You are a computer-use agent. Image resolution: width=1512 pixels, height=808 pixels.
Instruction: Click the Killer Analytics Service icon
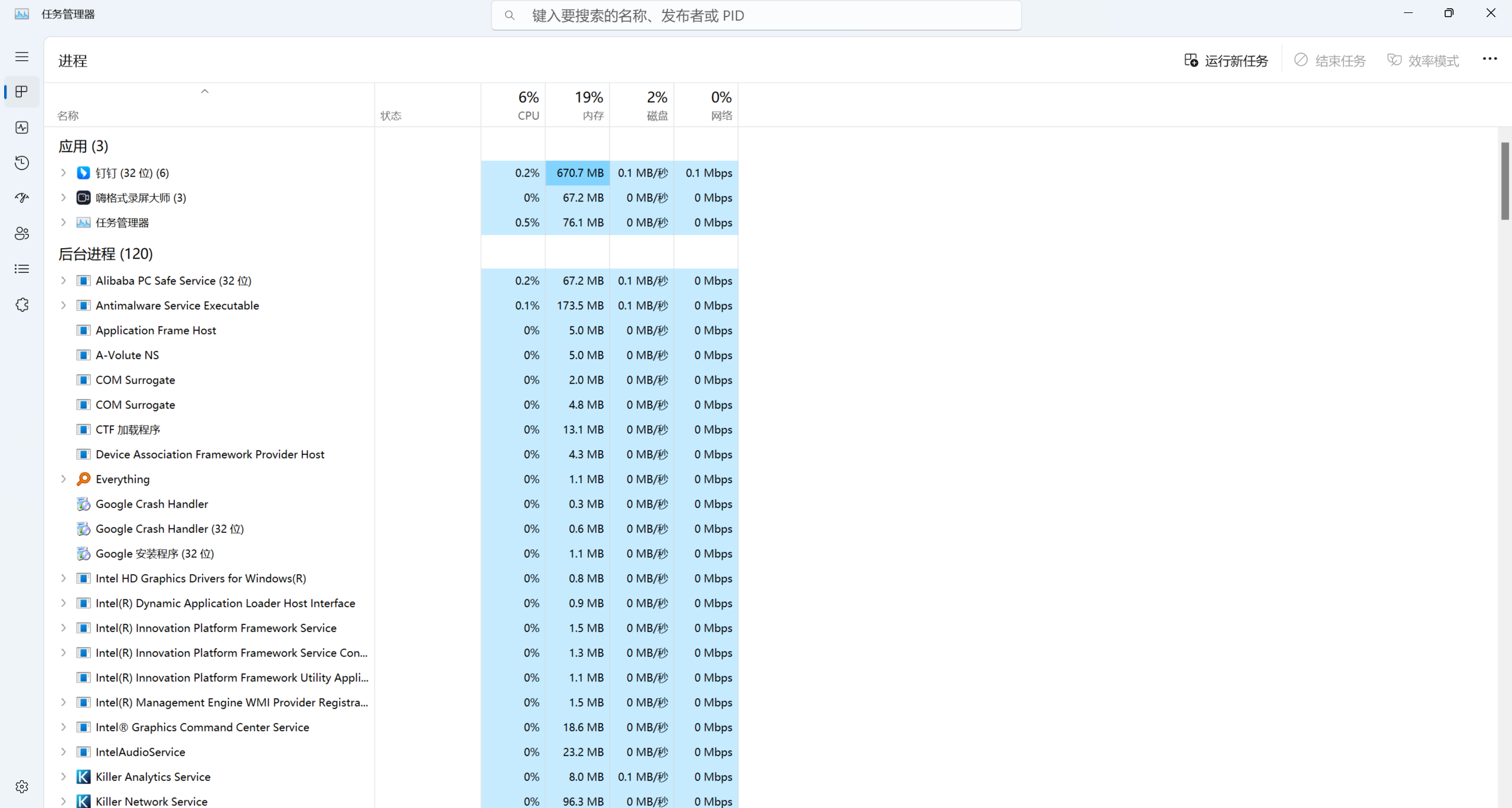(83, 777)
